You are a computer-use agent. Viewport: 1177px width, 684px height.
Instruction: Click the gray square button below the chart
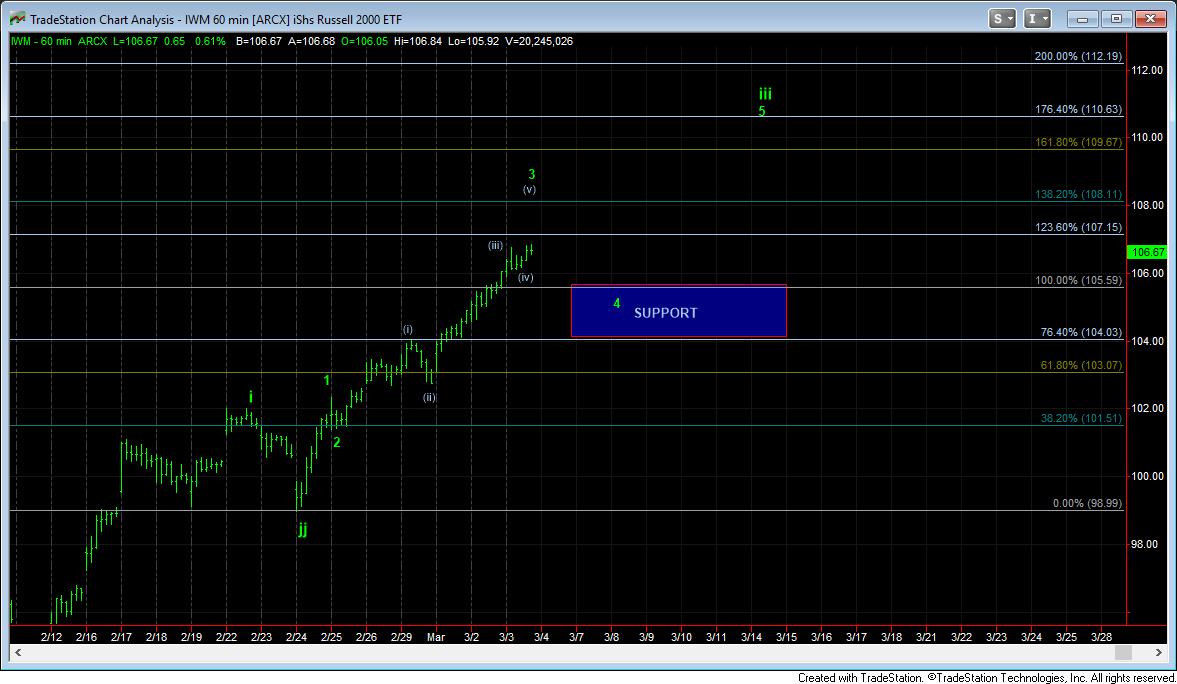coord(1123,653)
